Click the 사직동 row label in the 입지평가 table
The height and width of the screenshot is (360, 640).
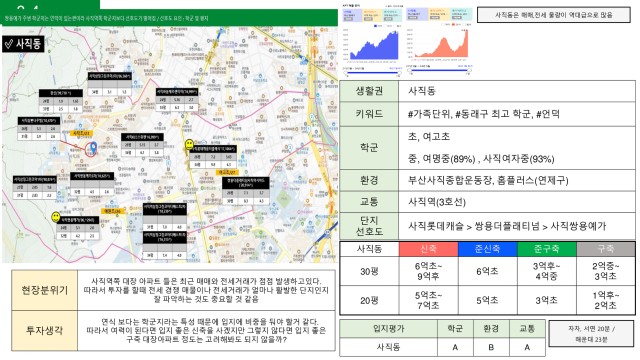click(x=388, y=347)
